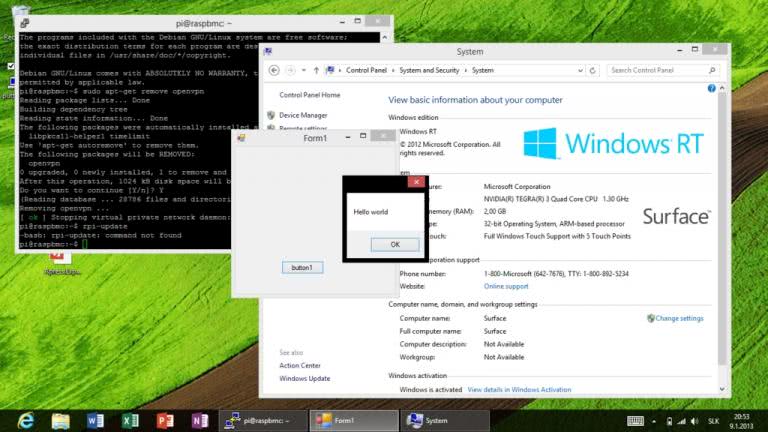Maximize the System window

(695, 49)
